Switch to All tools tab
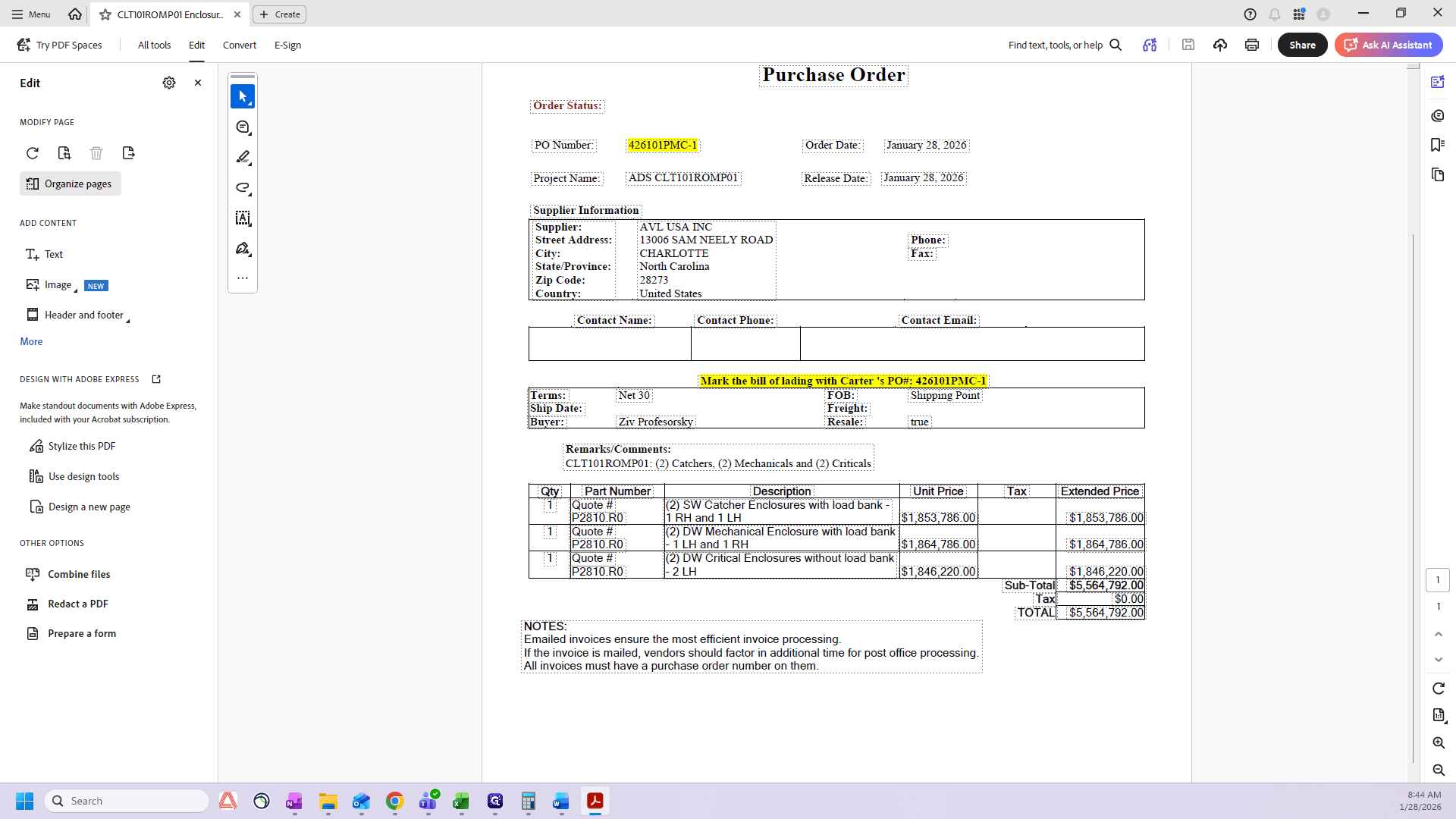 pyautogui.click(x=154, y=45)
